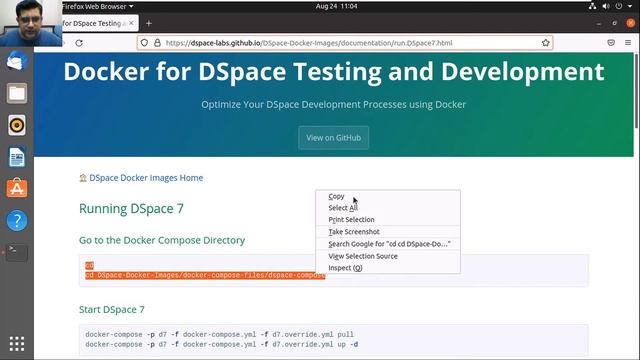
Task: Click Go to the Docker Compose Directory heading
Action: coord(162,240)
